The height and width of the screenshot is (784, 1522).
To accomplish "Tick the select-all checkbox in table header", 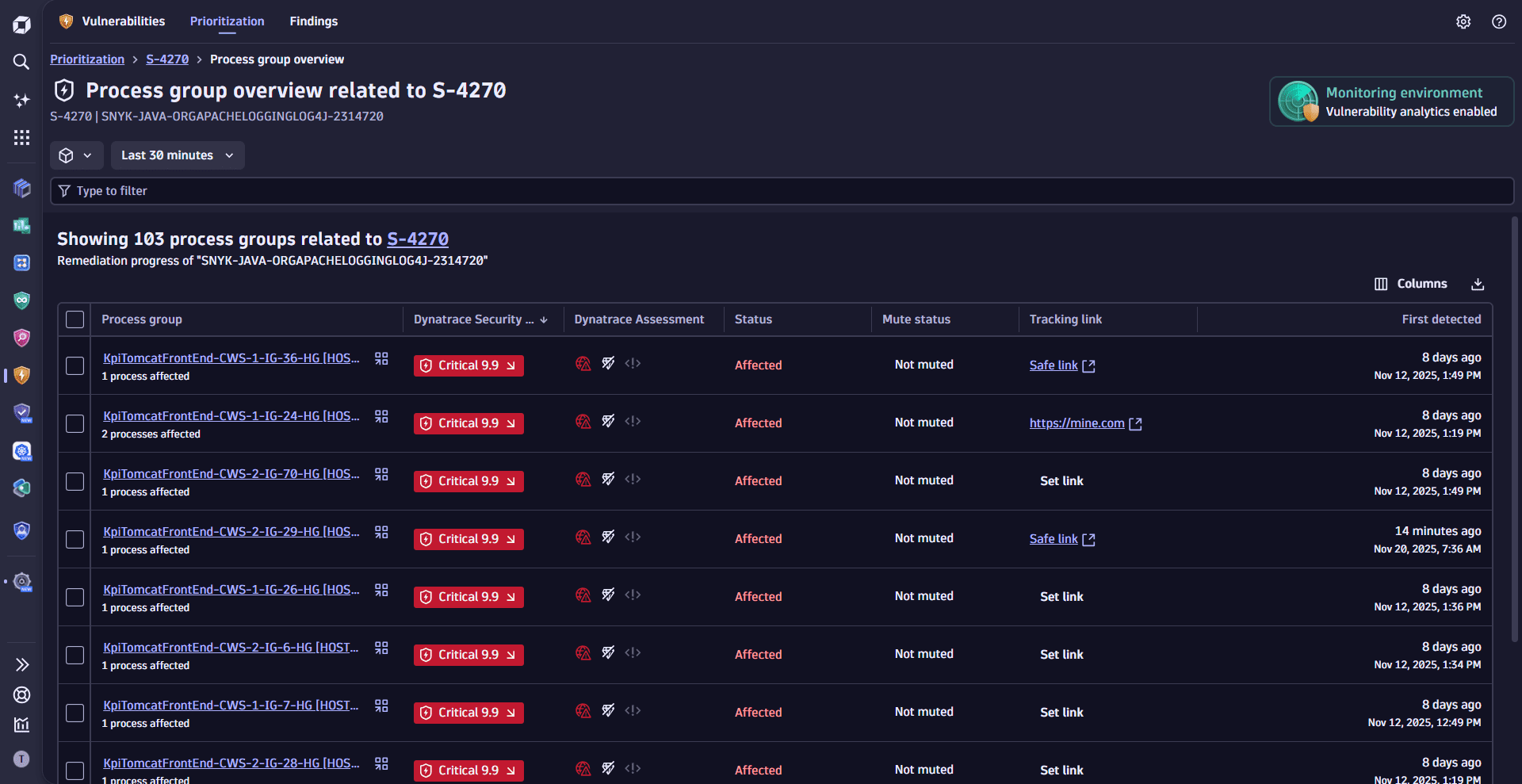I will (x=75, y=319).
